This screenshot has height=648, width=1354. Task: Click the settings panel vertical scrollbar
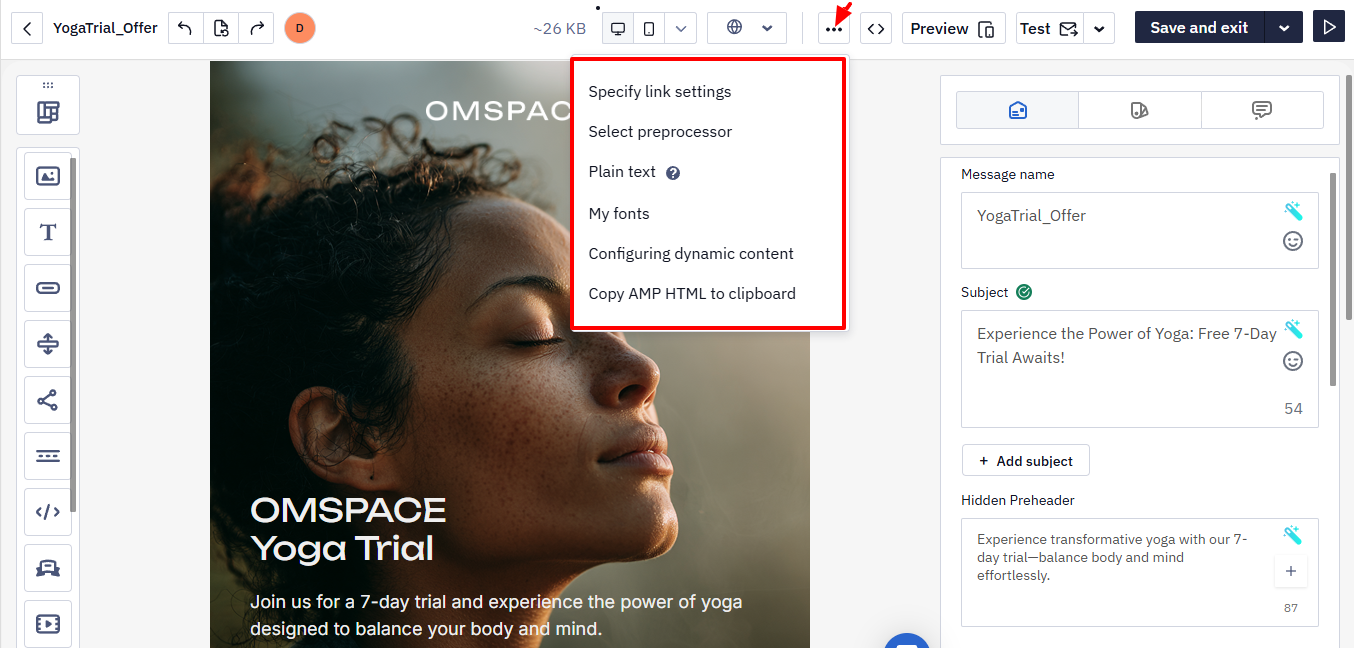(x=1332, y=280)
